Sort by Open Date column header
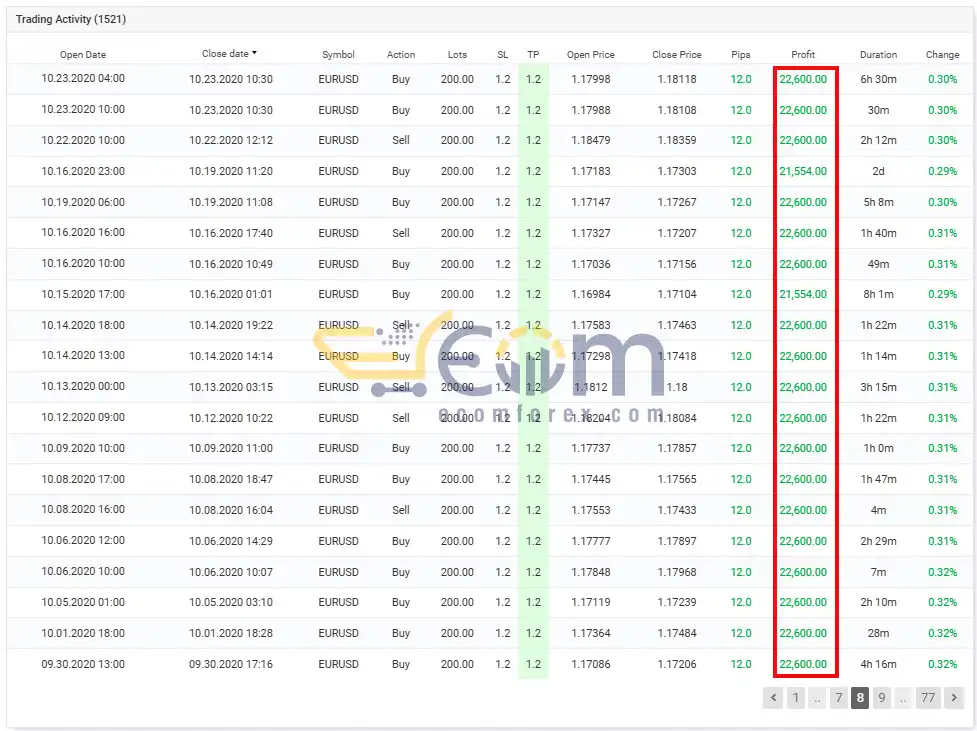Screen dimensions: 977x731 [x=83, y=54]
